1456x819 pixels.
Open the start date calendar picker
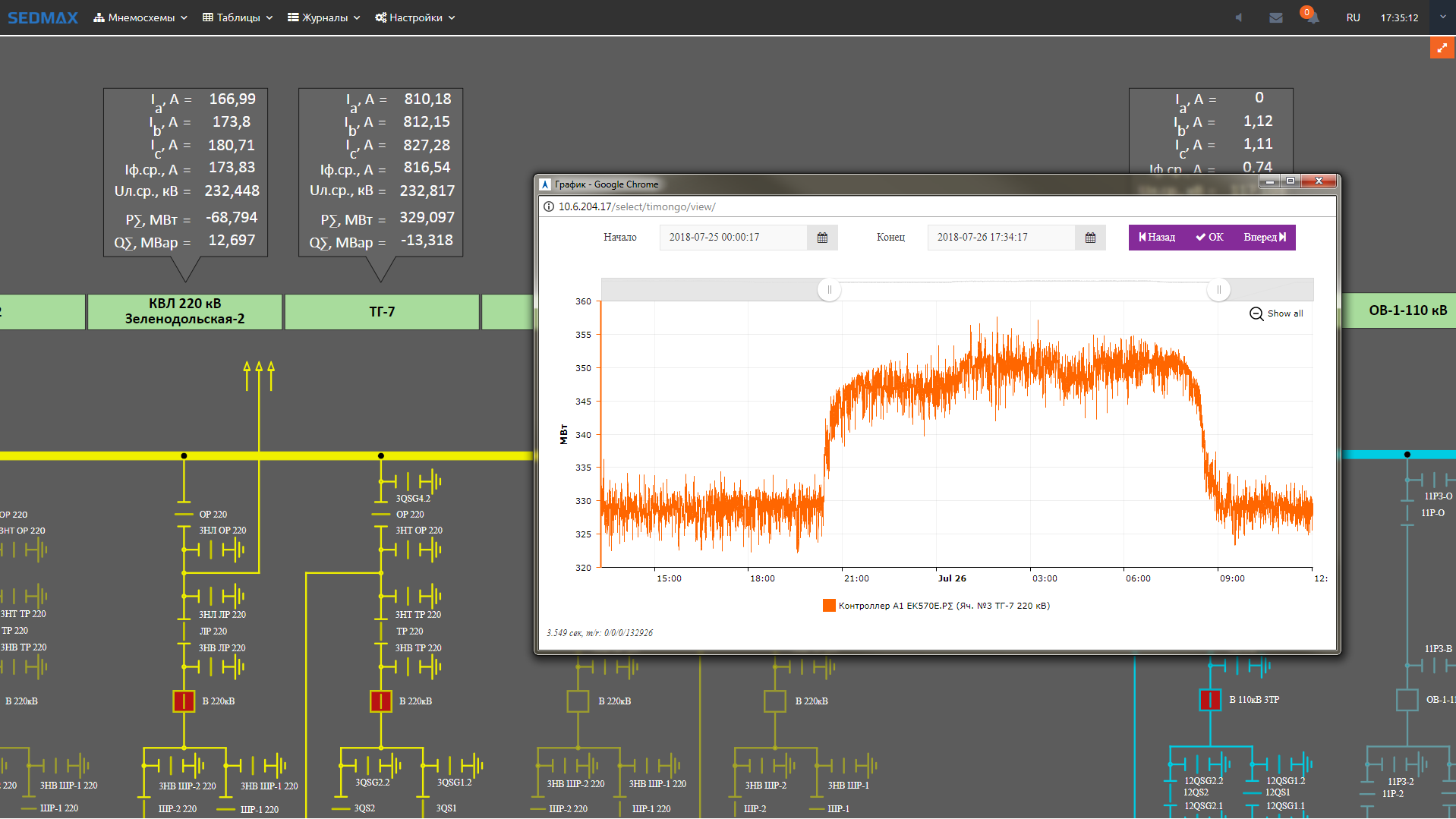pyautogui.click(x=822, y=238)
